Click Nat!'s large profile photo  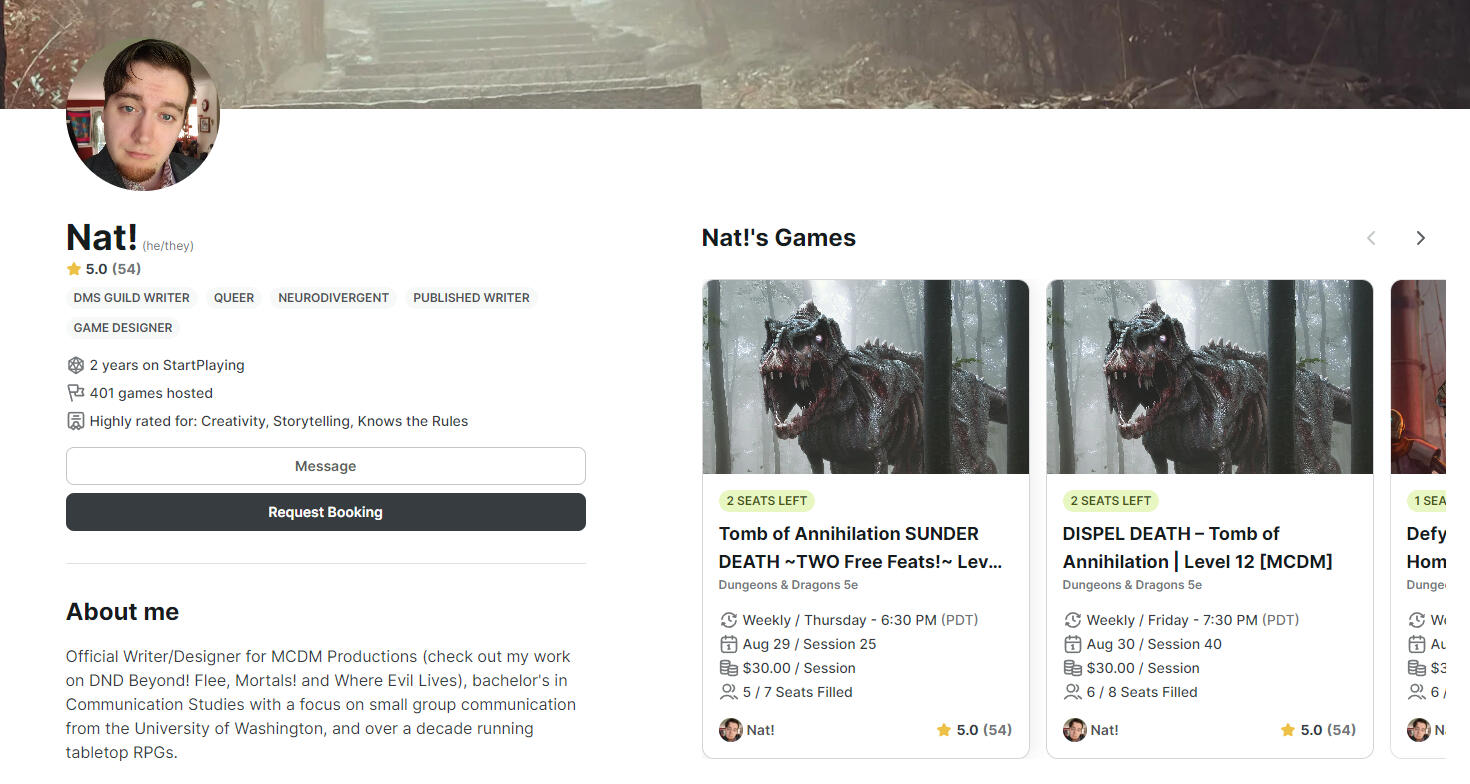142,114
